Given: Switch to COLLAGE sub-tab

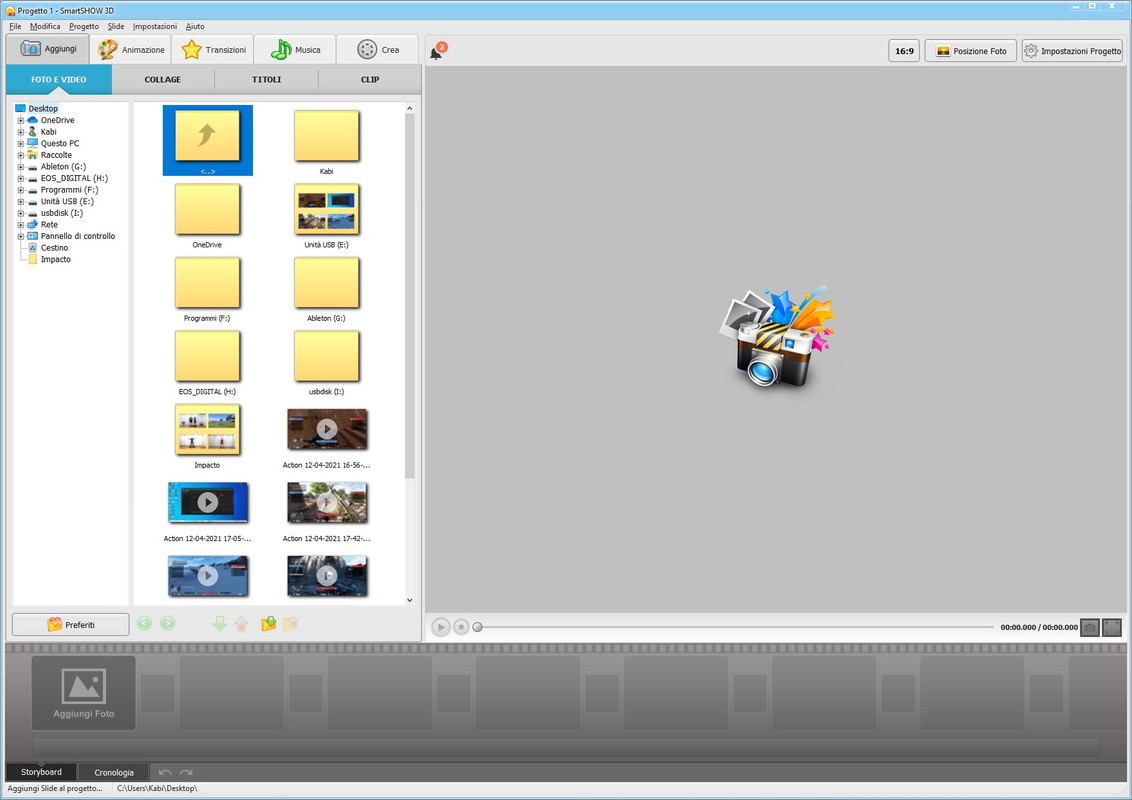Looking at the screenshot, I should pyautogui.click(x=162, y=79).
